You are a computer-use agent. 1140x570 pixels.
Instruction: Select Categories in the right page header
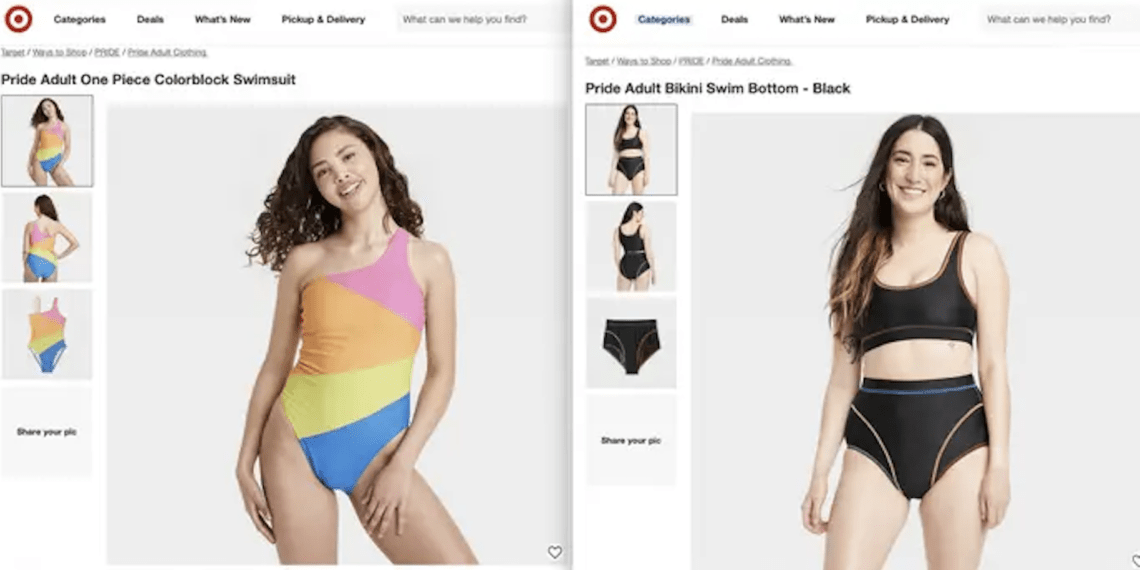click(x=664, y=20)
